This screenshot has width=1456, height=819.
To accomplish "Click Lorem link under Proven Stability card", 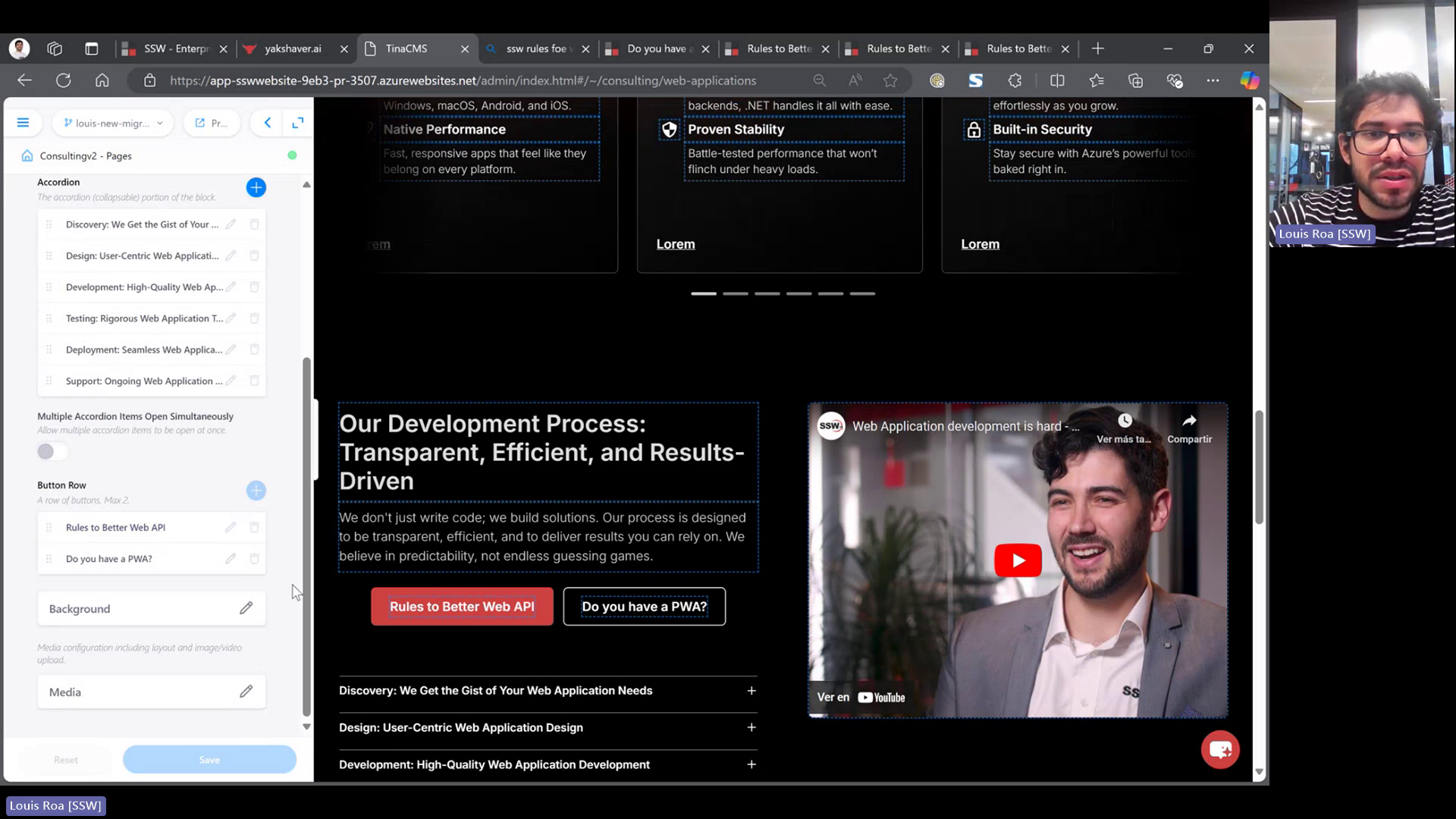I will [x=676, y=244].
